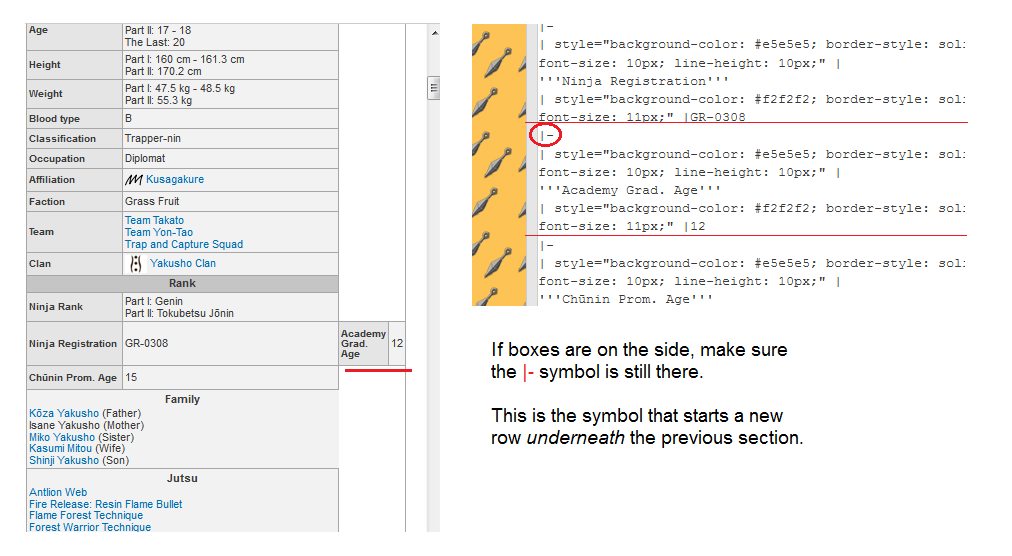Click the code line ending in |GR-0308

click(x=642, y=118)
